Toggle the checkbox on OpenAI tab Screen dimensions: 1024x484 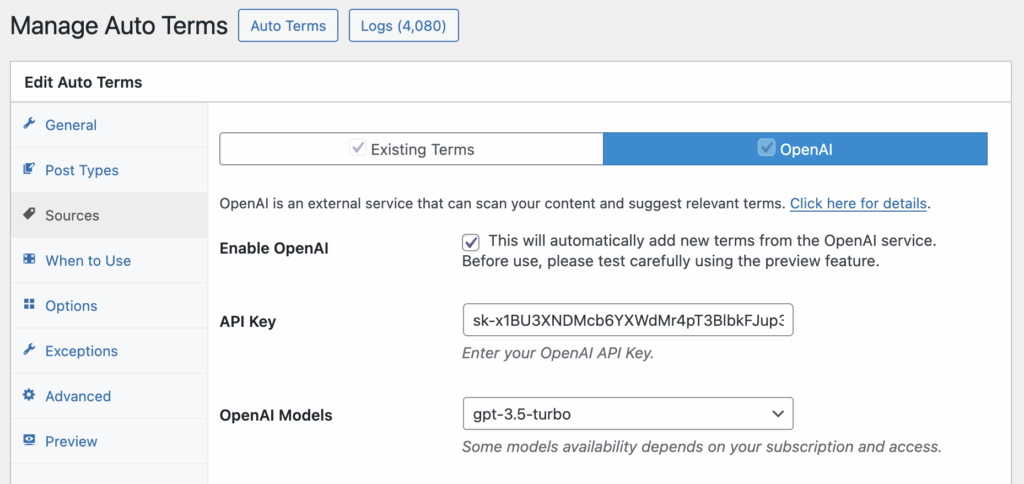click(x=765, y=148)
